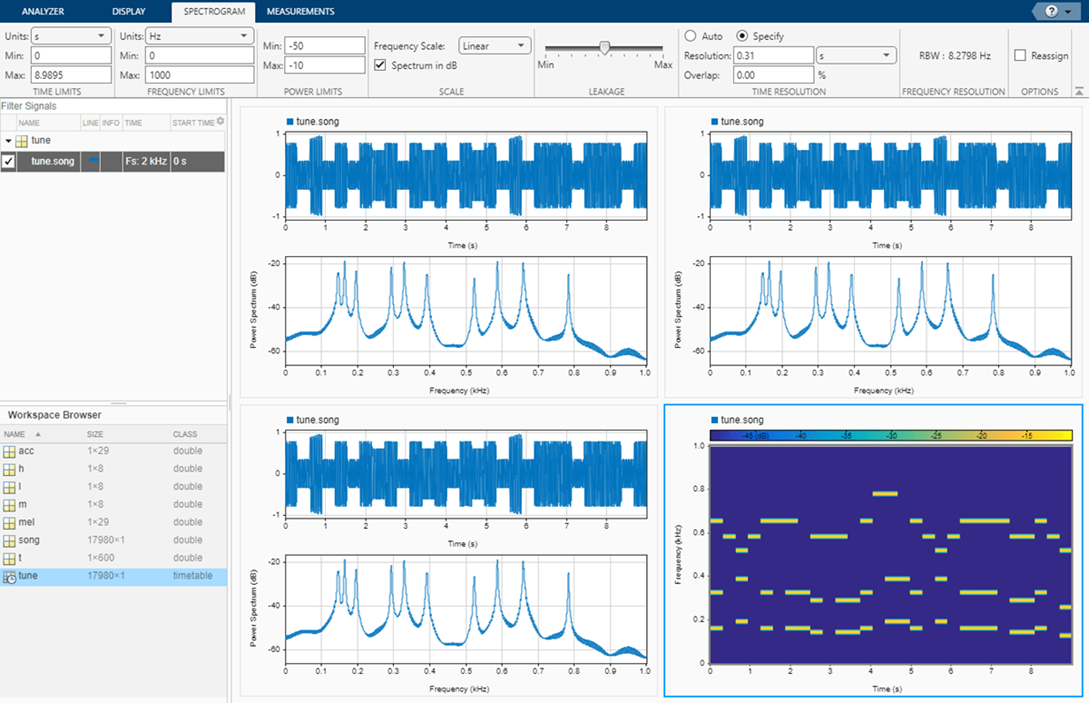Enable the Reassign option checkbox
1089x703 pixels.
point(1020,56)
